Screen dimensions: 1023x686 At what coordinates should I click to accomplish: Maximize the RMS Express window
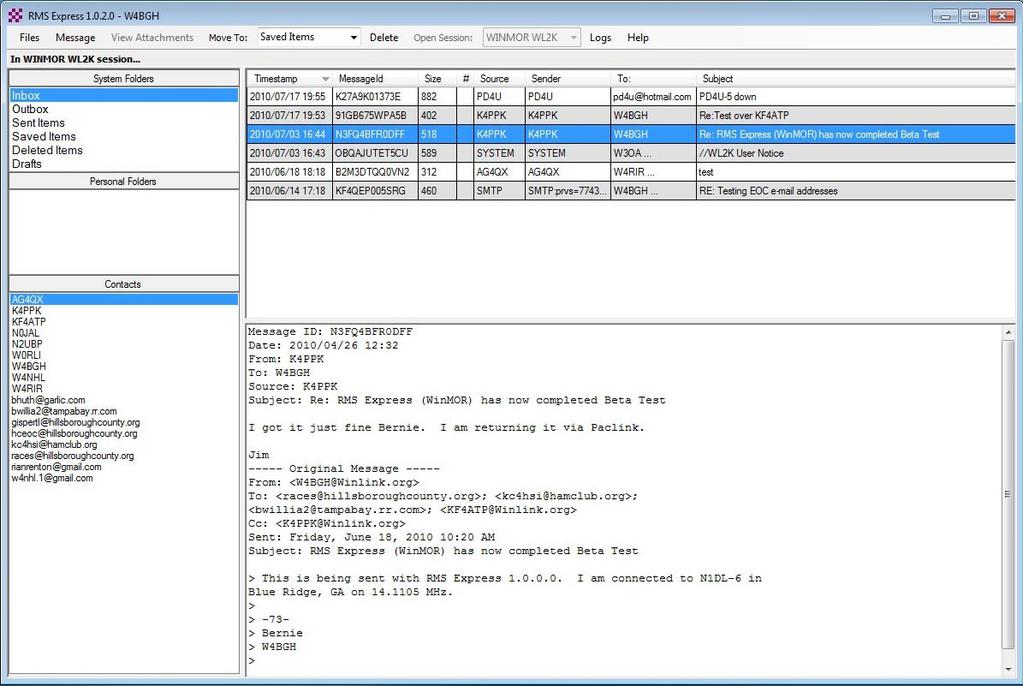[973, 15]
